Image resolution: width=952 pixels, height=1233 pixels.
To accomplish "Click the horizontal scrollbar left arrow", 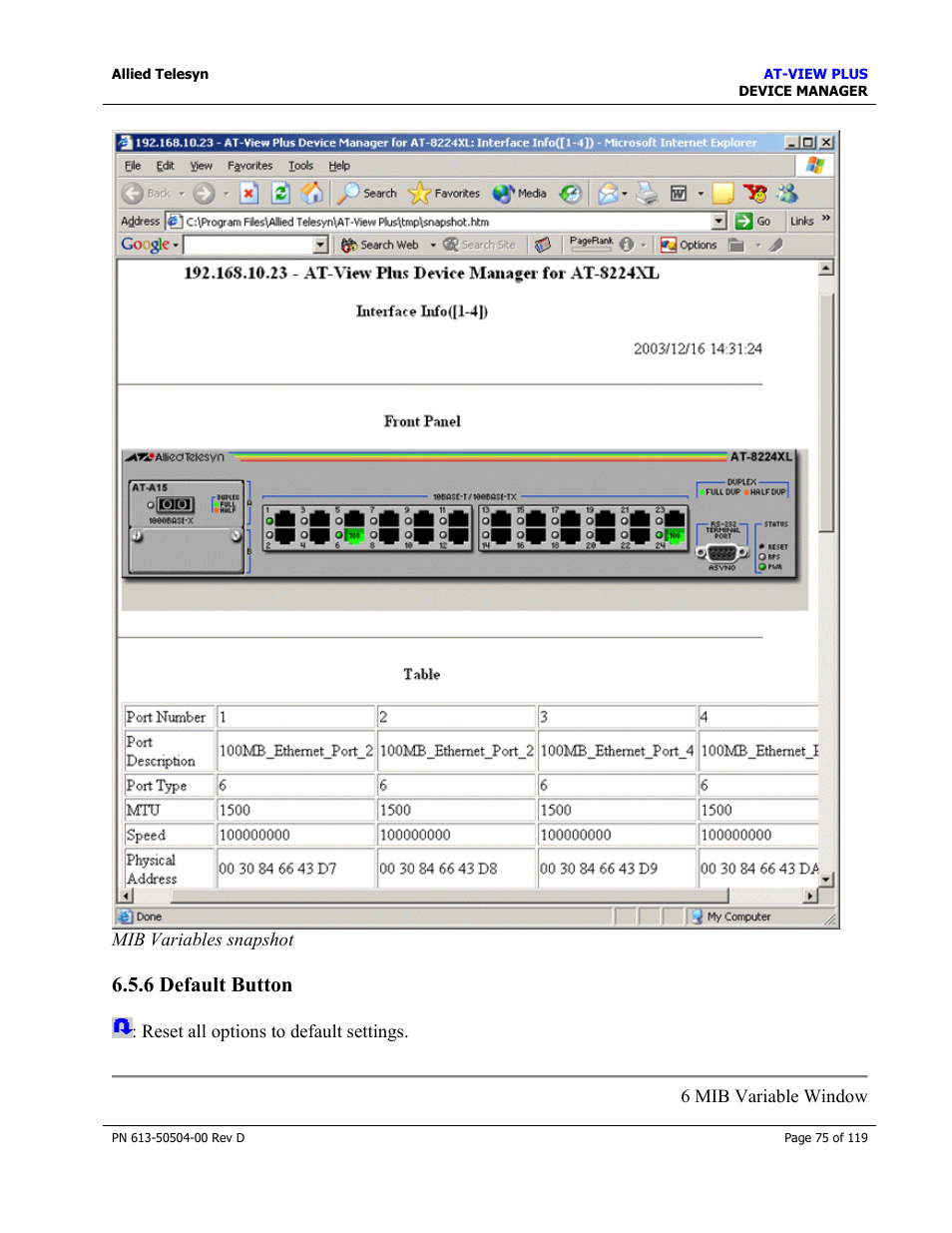I will [x=125, y=897].
